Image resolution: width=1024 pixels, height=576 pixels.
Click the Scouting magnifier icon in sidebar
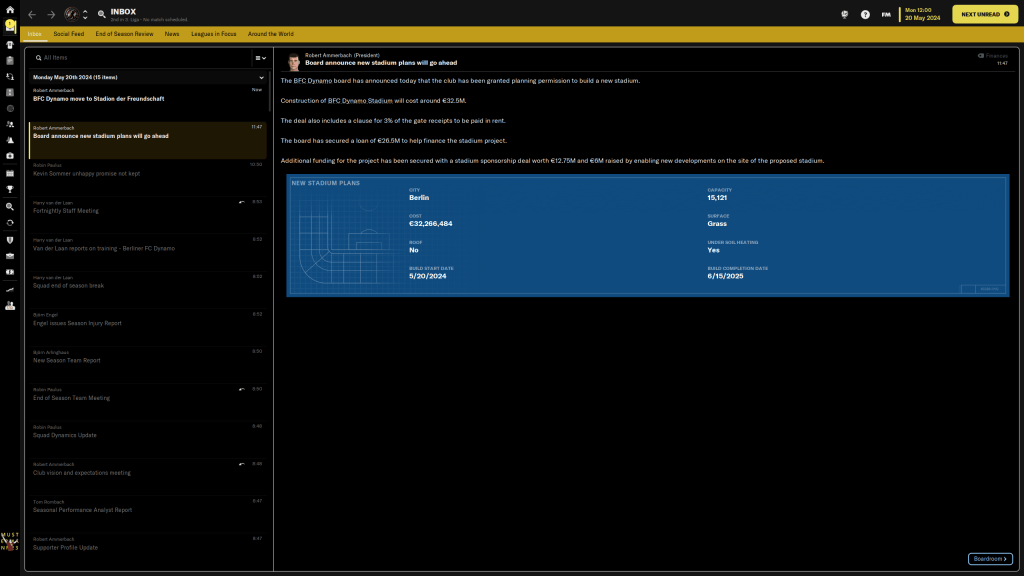(10, 206)
